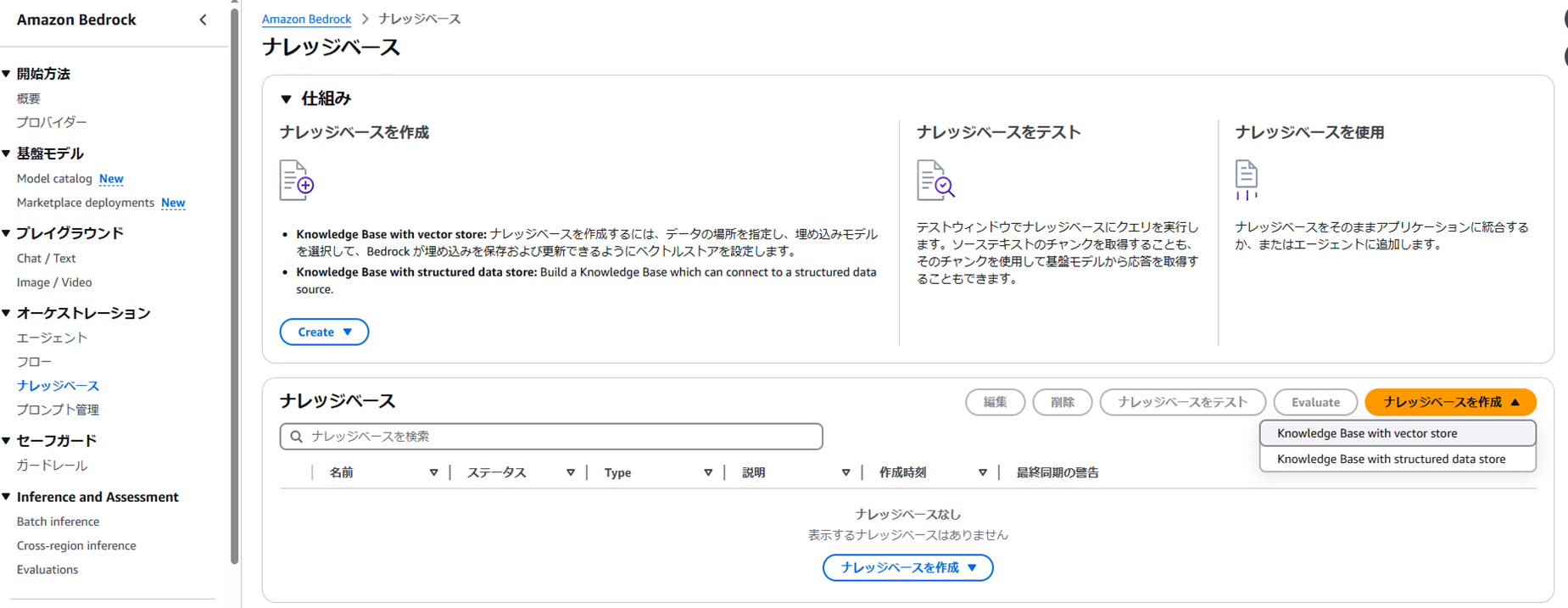Go to エージェント in the sidebar
Screen dimensions: 1568x608
click(52, 337)
